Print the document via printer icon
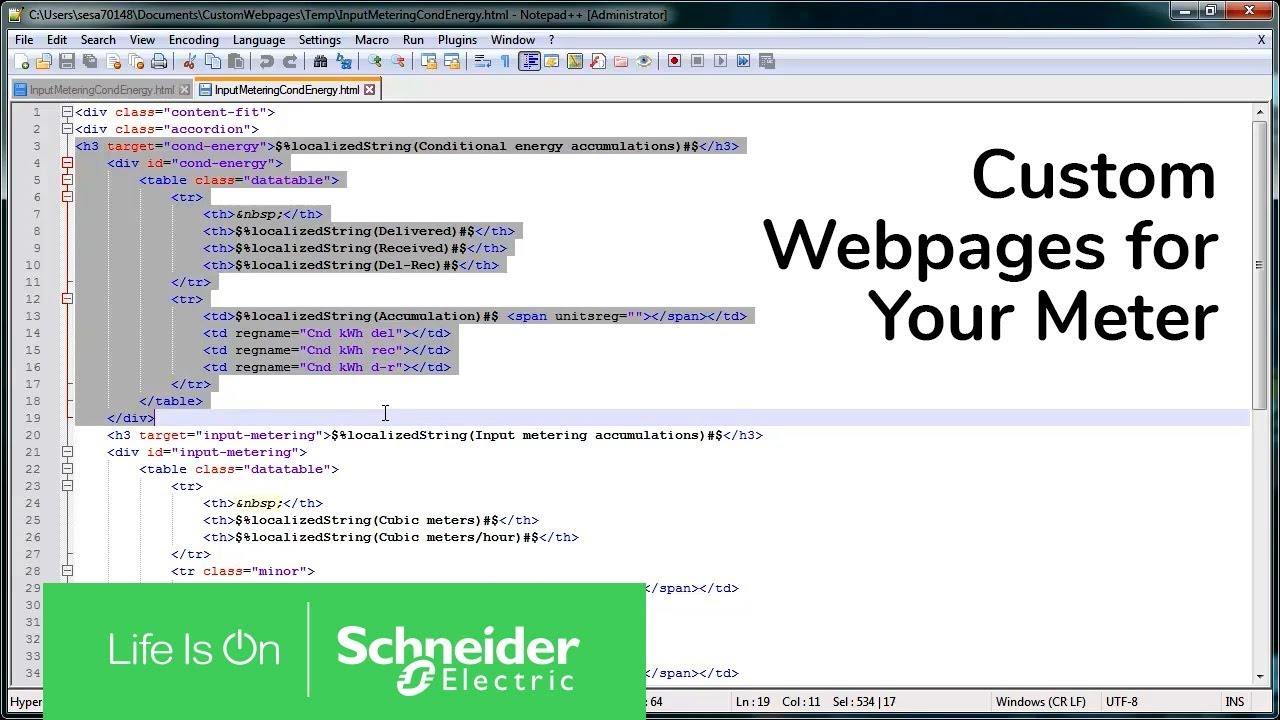 coord(159,61)
